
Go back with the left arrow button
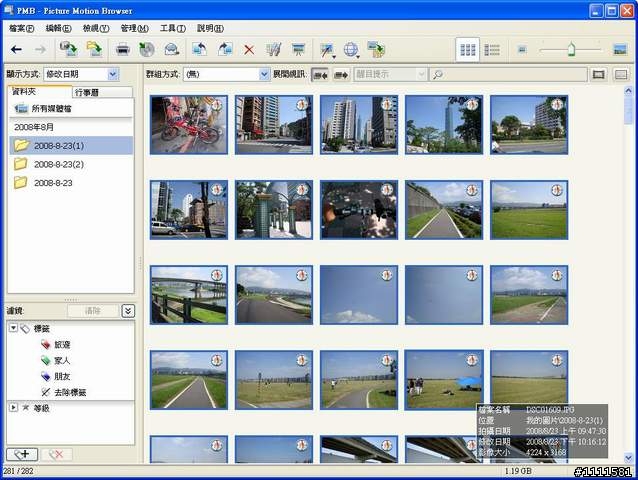[16, 50]
